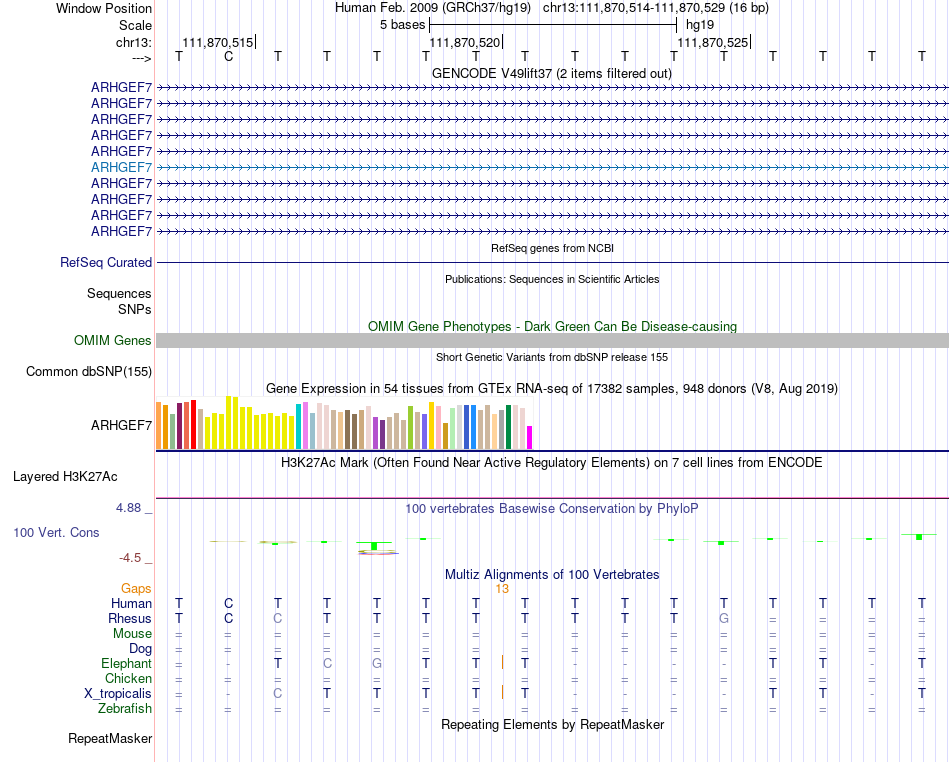Select the Elephant species row label
950x762 pixels.
click(127, 663)
